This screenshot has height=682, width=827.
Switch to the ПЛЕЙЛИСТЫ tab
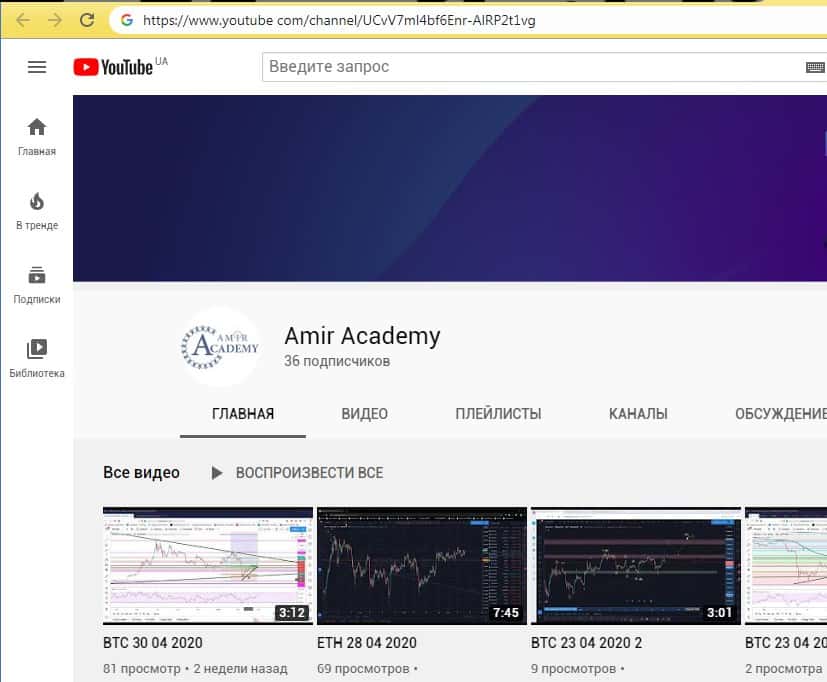[x=498, y=414]
